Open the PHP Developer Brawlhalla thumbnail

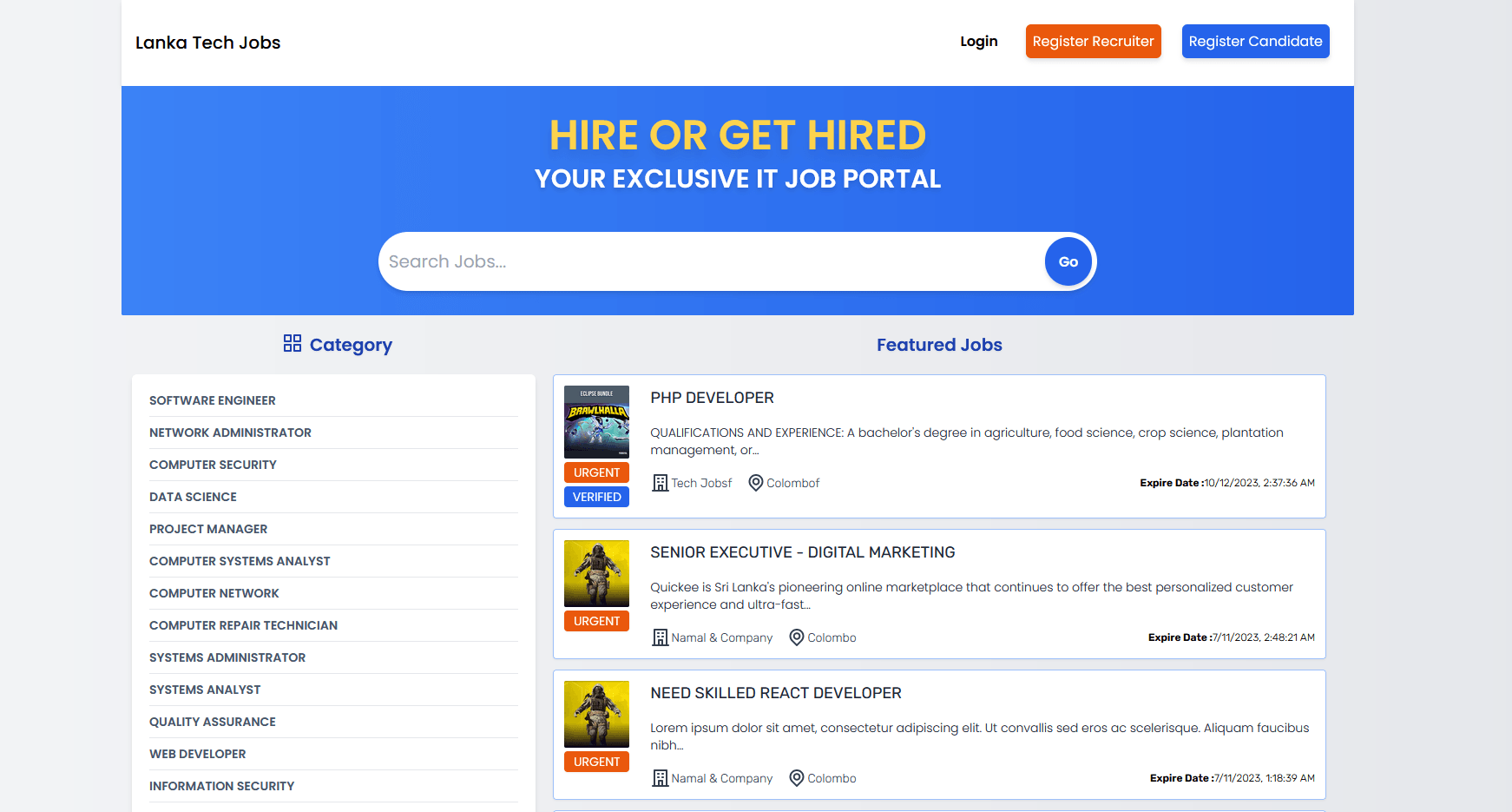[x=596, y=422]
